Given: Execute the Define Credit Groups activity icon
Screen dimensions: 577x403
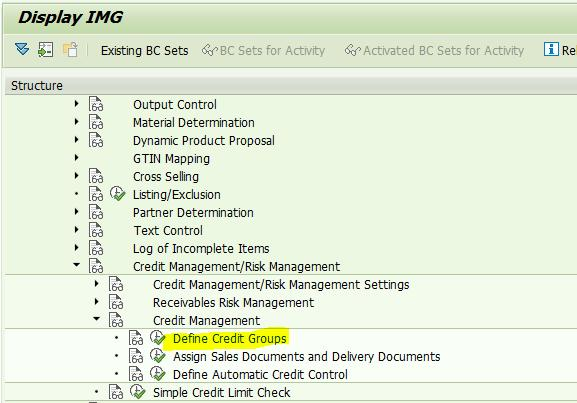Looking at the screenshot, I should coord(157,338).
